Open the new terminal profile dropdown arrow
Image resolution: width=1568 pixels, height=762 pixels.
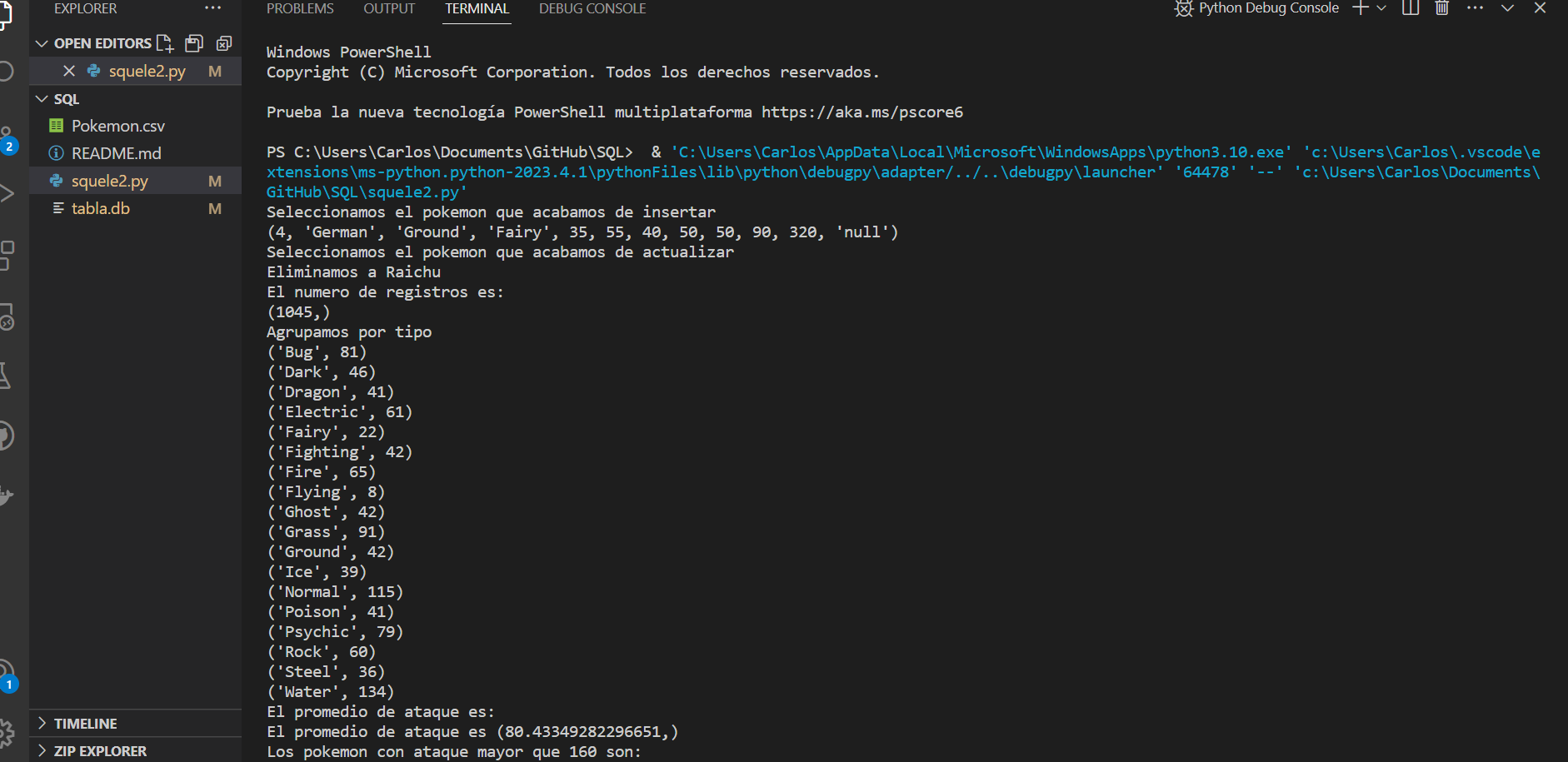pos(1381,8)
